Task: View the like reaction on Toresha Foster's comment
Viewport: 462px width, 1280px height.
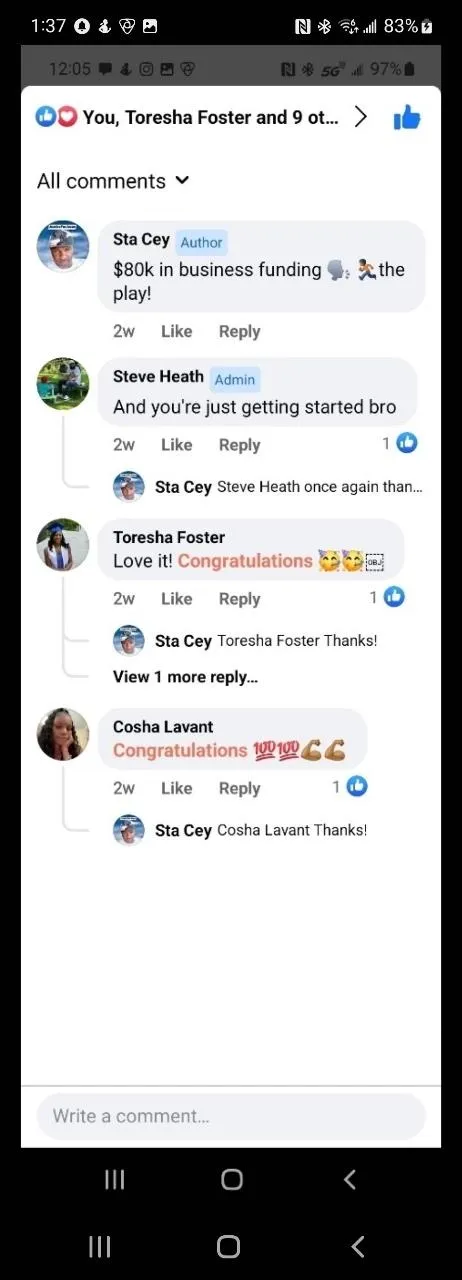Action: tap(387, 597)
